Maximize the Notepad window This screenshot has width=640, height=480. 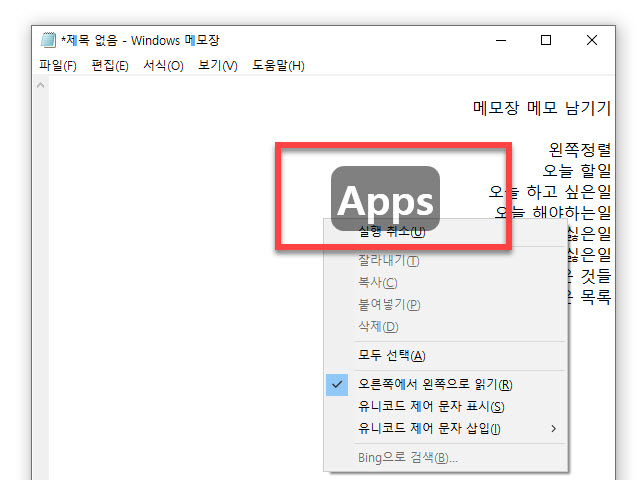546,40
